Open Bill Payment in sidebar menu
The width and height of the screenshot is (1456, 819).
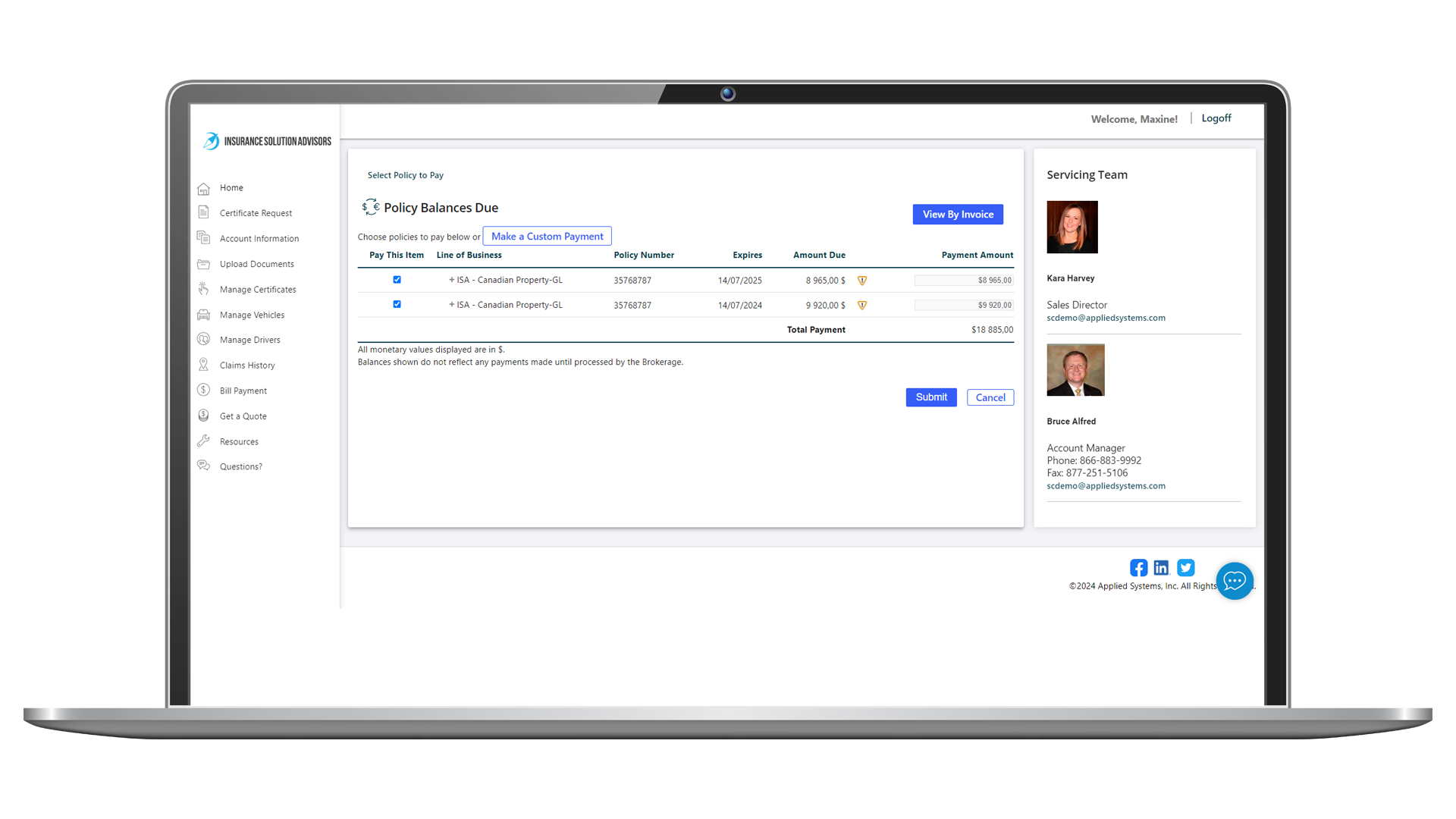pos(243,391)
